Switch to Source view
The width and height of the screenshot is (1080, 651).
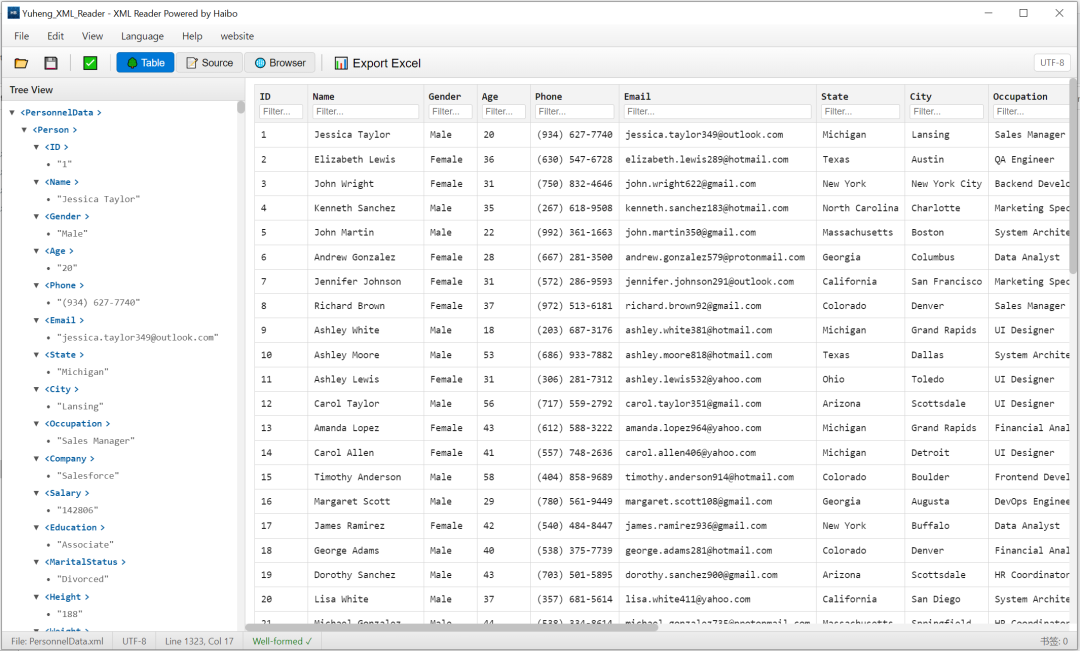click(210, 63)
